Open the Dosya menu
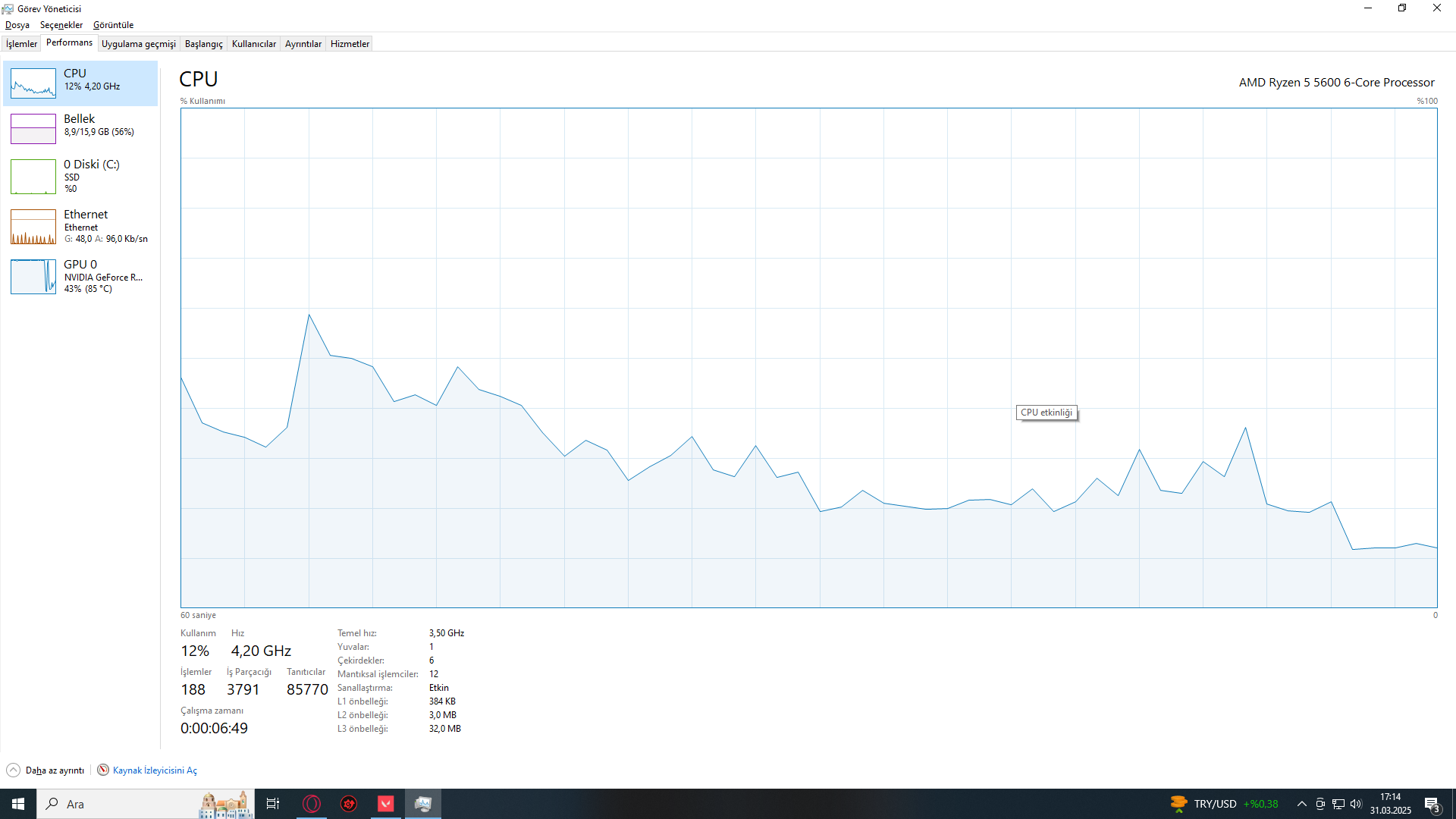This screenshot has width=1456, height=819. point(17,25)
